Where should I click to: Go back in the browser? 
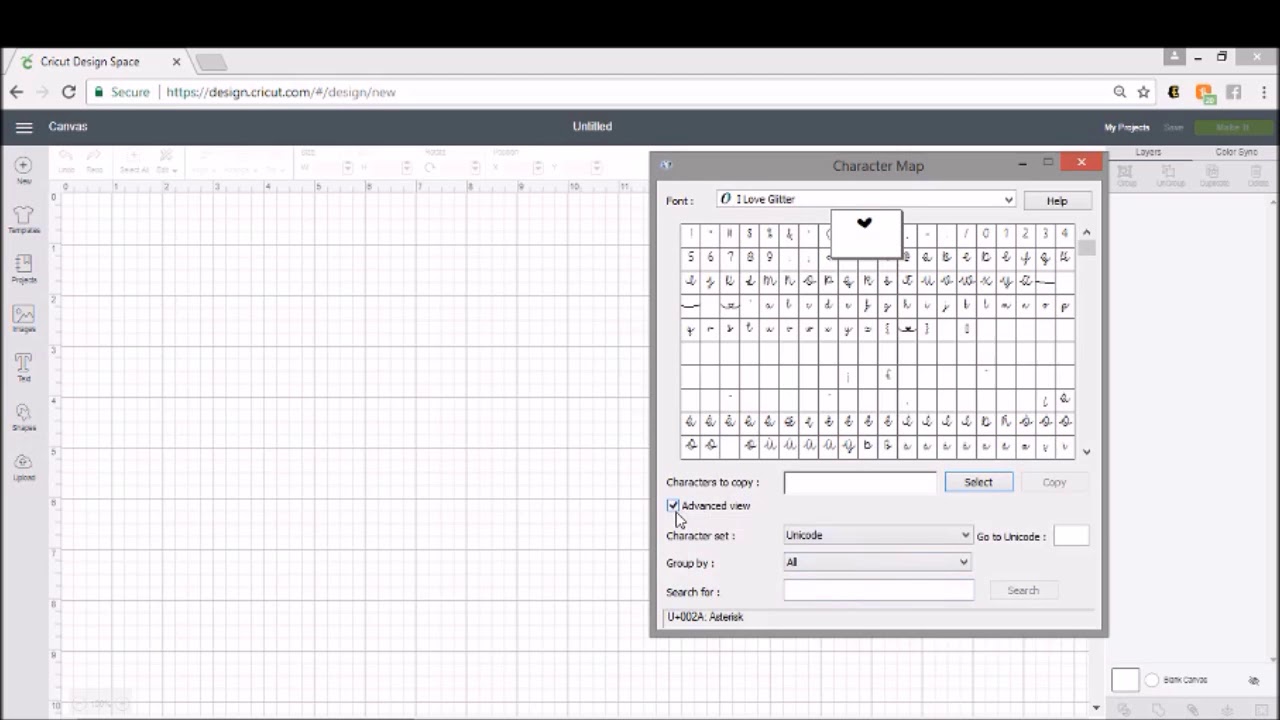tap(16, 92)
